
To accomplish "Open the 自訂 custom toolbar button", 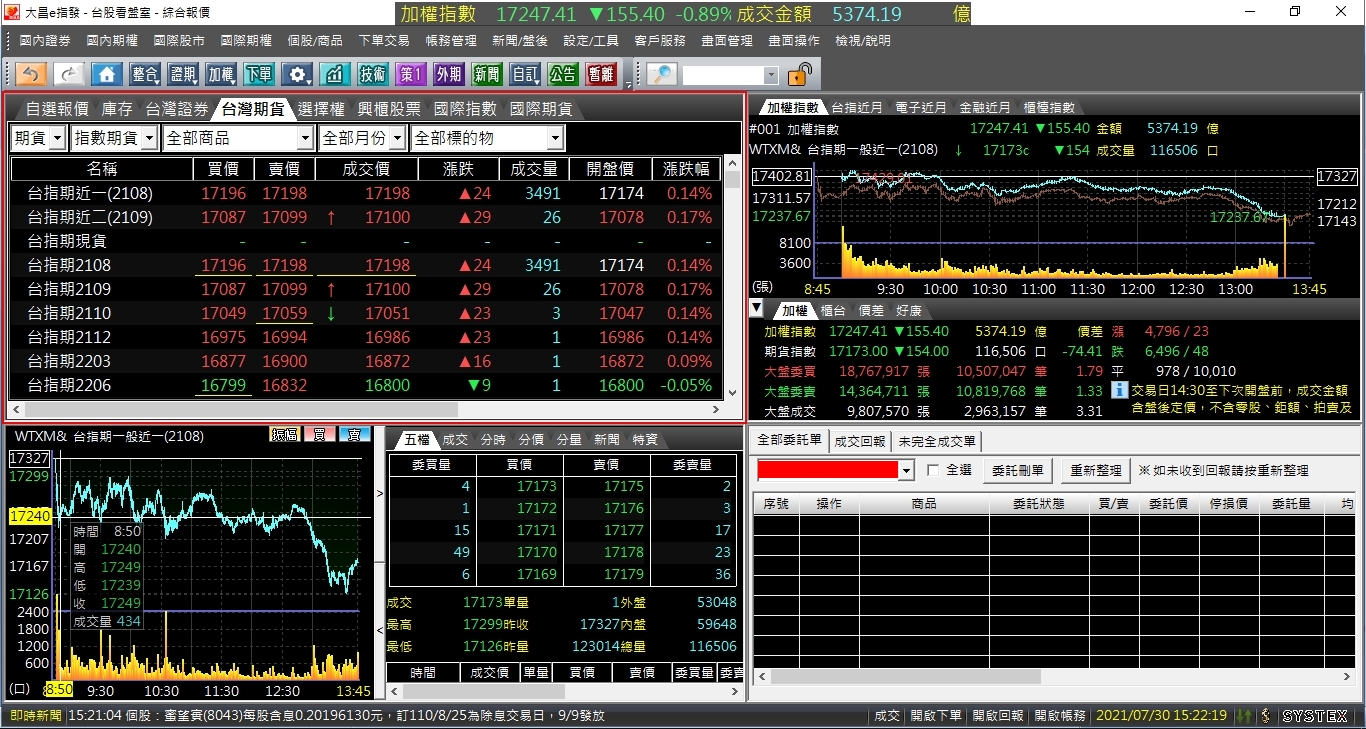I will click(x=525, y=74).
